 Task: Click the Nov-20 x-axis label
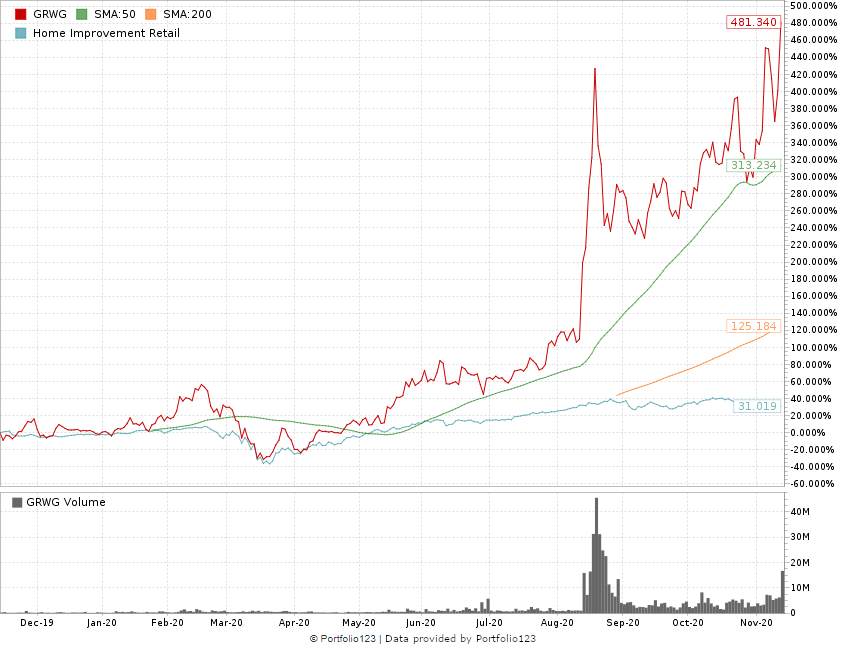tap(756, 623)
